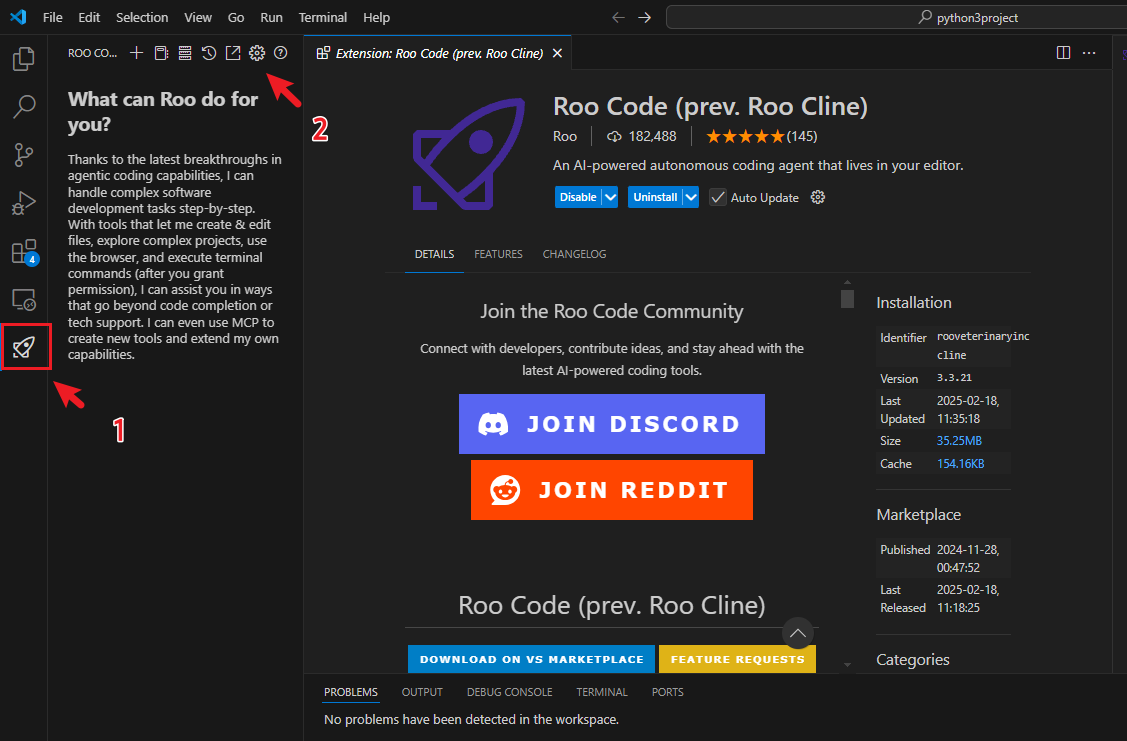The image size is (1127, 741).
Task: Select the Problems panel tab
Action: click(x=351, y=692)
